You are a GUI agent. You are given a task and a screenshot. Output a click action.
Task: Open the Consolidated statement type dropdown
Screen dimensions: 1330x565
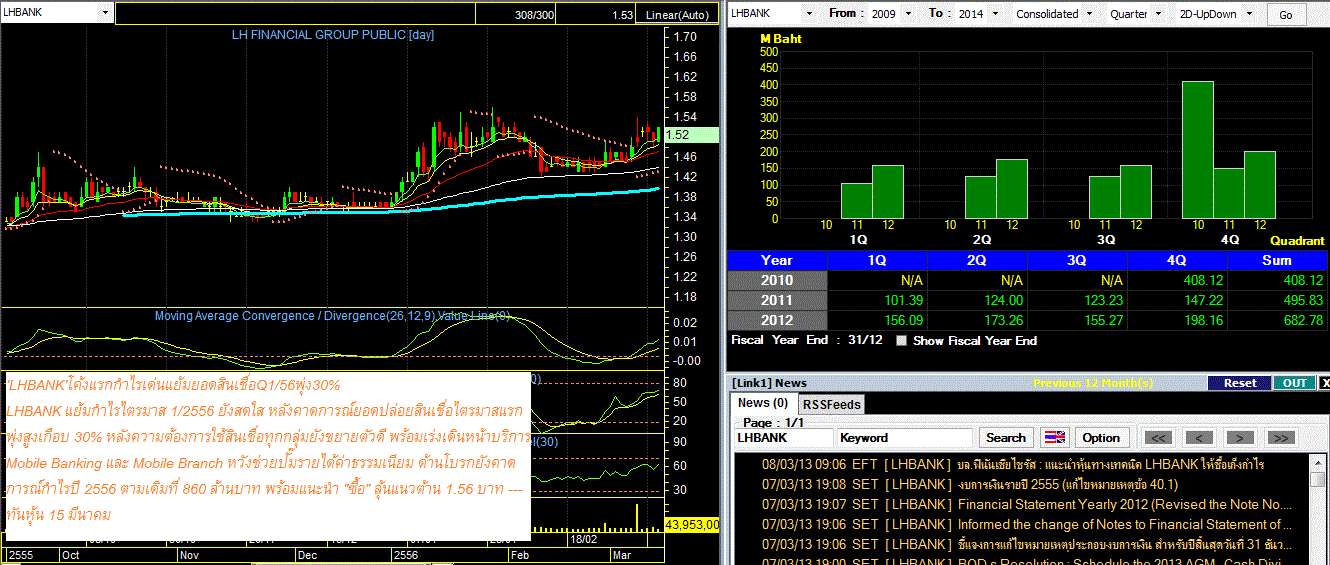click(1089, 14)
